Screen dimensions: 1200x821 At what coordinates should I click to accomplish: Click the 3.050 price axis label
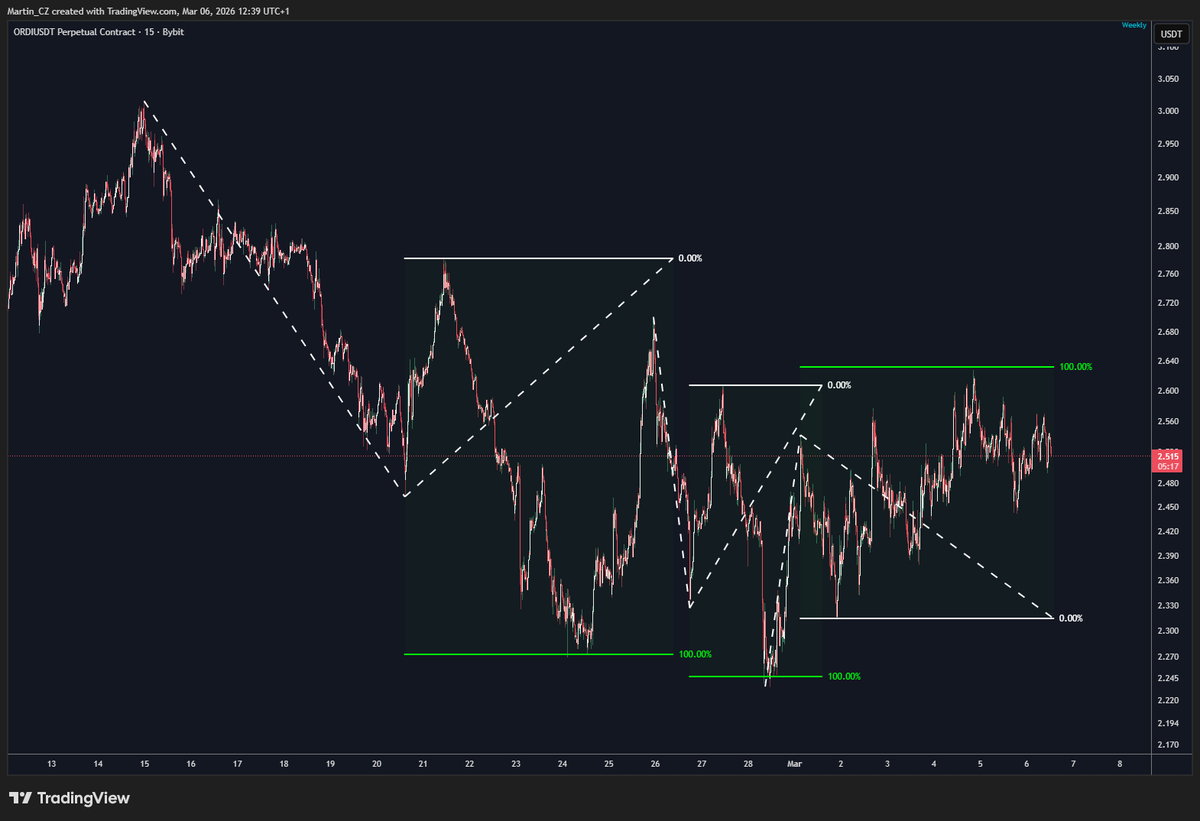[x=1168, y=79]
